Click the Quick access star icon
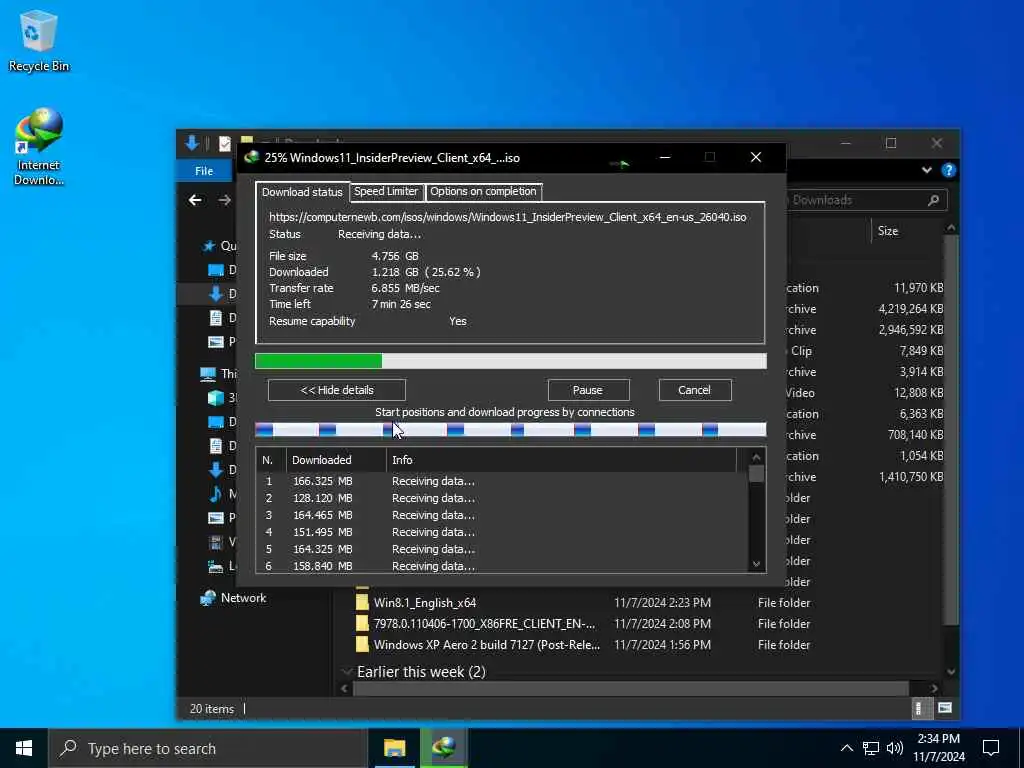The height and width of the screenshot is (768, 1024). [x=208, y=246]
